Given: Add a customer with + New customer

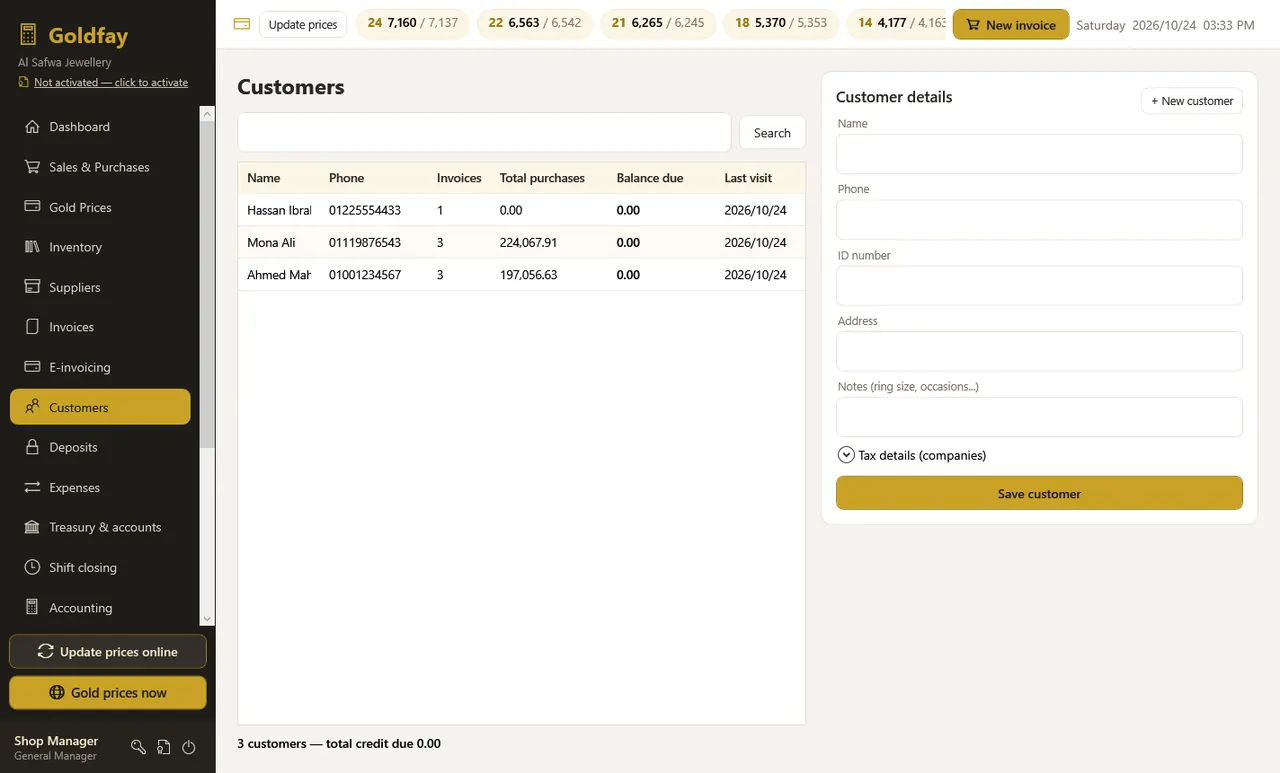Looking at the screenshot, I should click(1192, 101).
